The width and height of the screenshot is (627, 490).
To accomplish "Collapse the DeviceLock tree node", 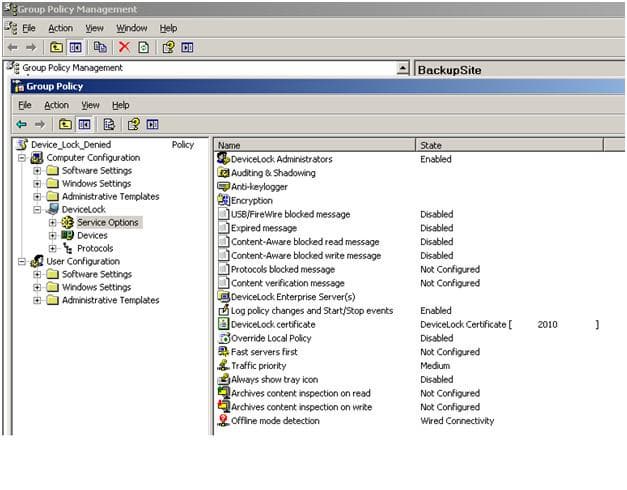I will (37, 210).
